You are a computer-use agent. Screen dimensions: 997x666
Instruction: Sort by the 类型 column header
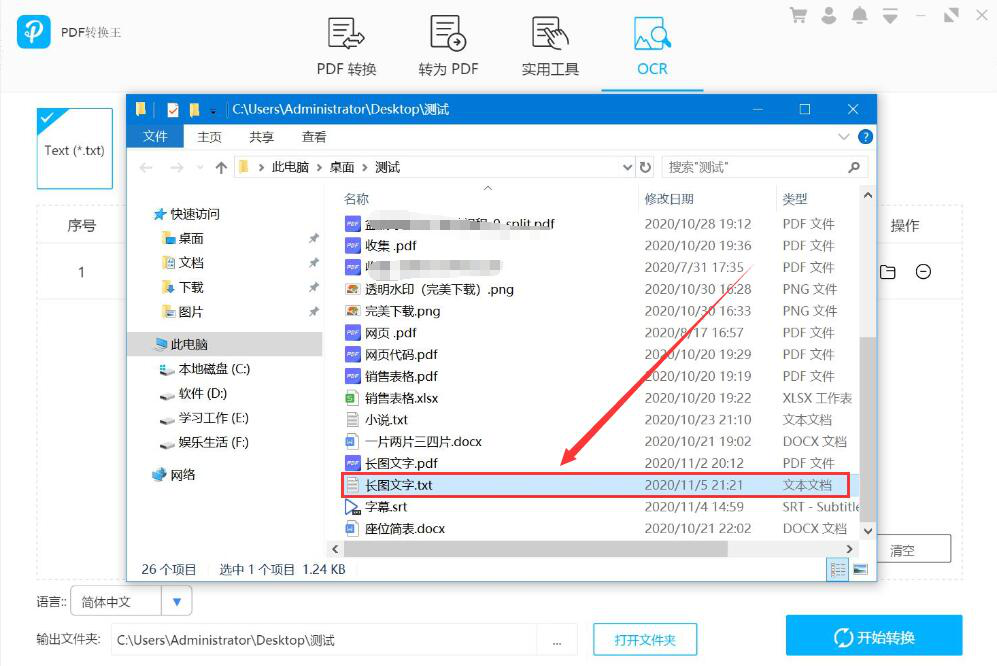coord(795,199)
